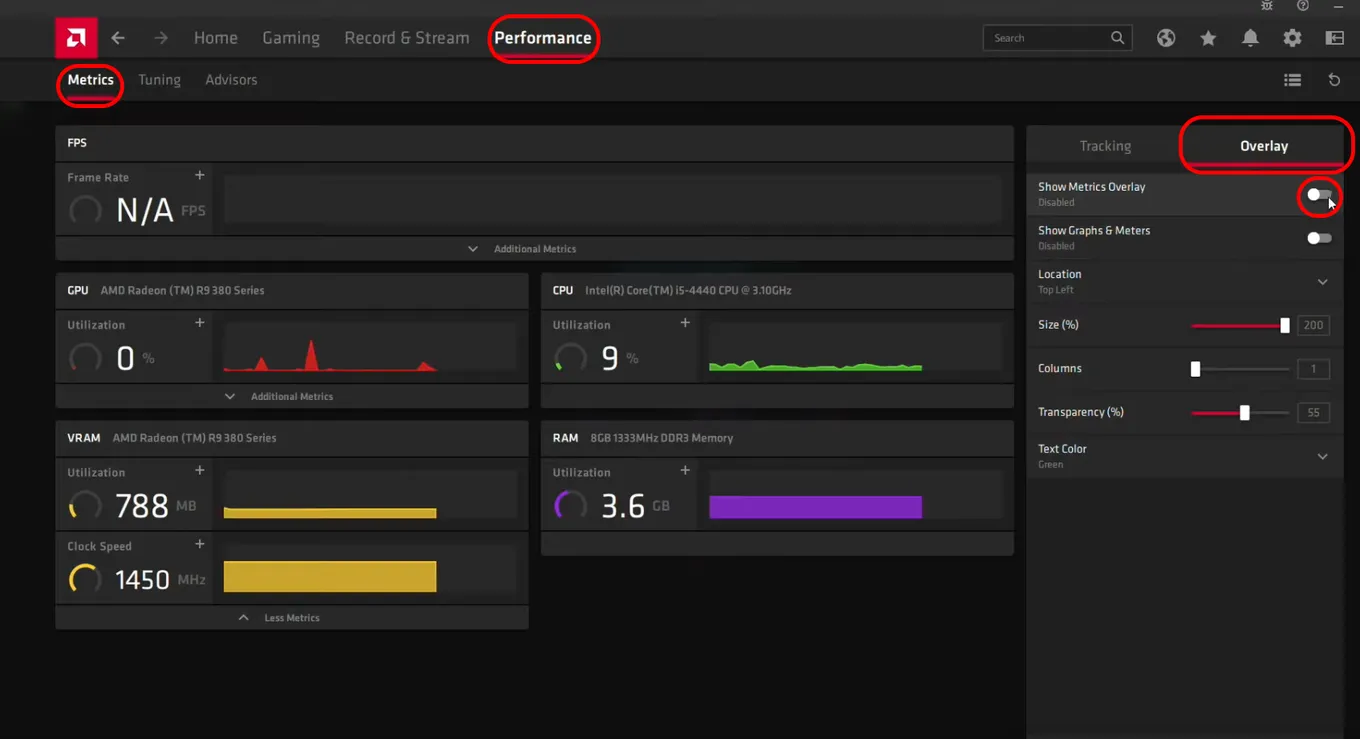The width and height of the screenshot is (1360, 739).
Task: Click the plus icon for CPU Utilization
Action: pyautogui.click(x=685, y=323)
